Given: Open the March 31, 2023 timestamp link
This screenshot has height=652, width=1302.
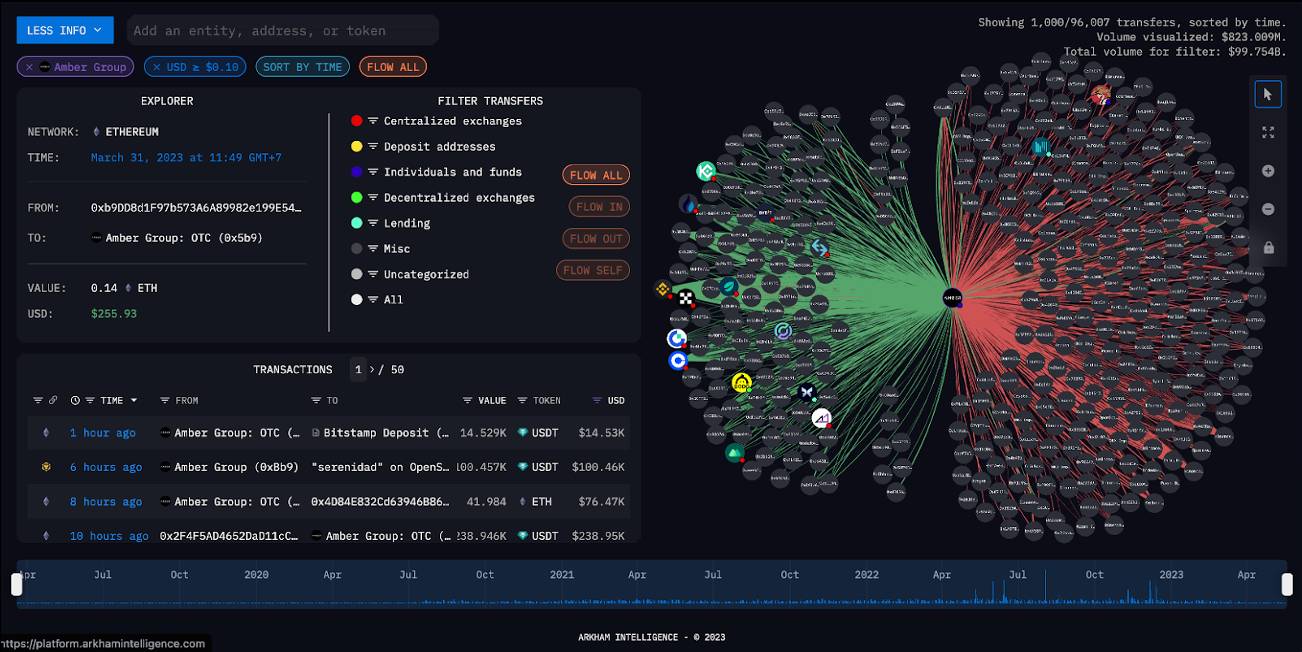Looking at the screenshot, I should [186, 158].
